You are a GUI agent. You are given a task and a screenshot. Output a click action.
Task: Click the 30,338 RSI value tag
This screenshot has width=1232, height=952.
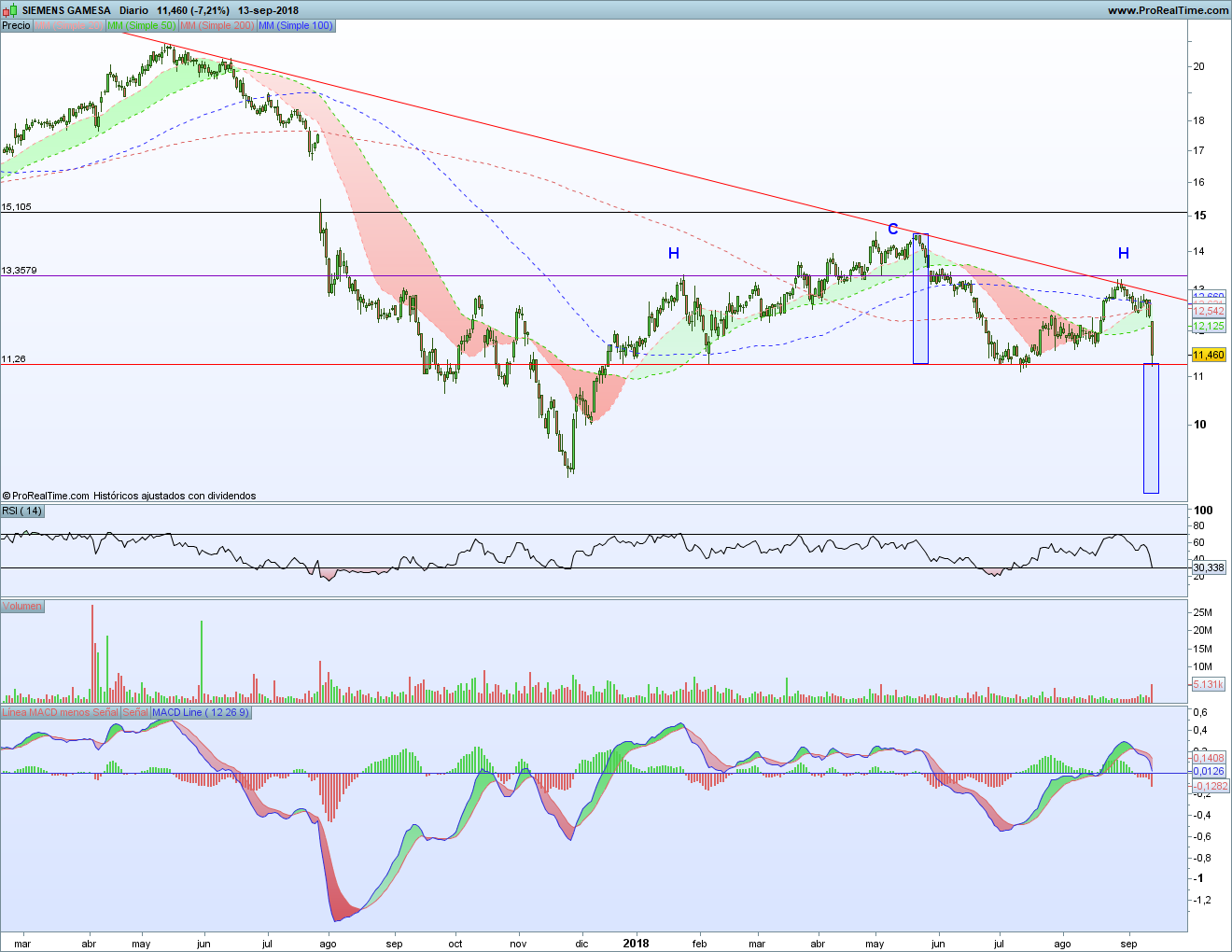click(x=1208, y=567)
